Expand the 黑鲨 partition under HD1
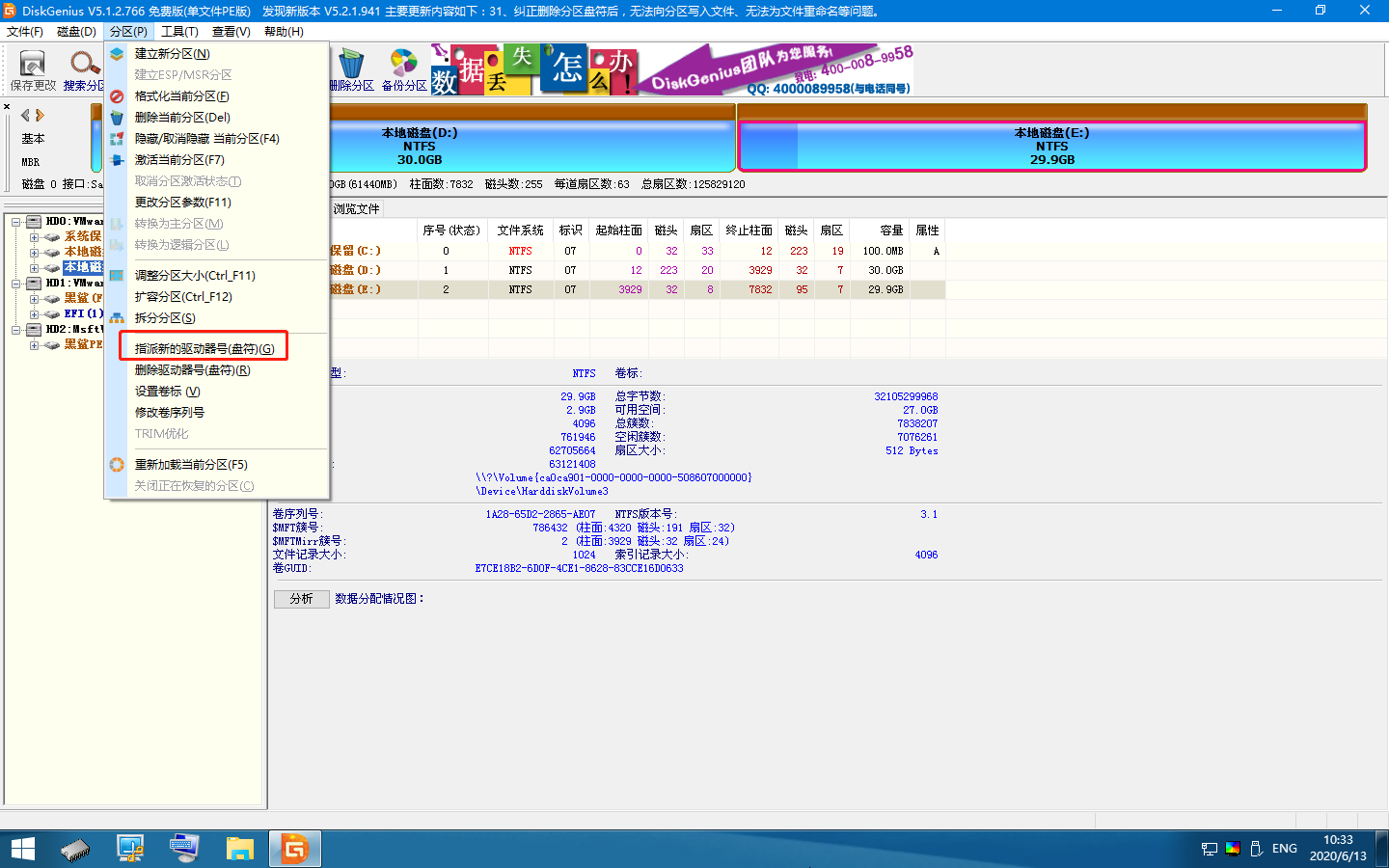Screen dimensions: 1389x868 click(34, 299)
